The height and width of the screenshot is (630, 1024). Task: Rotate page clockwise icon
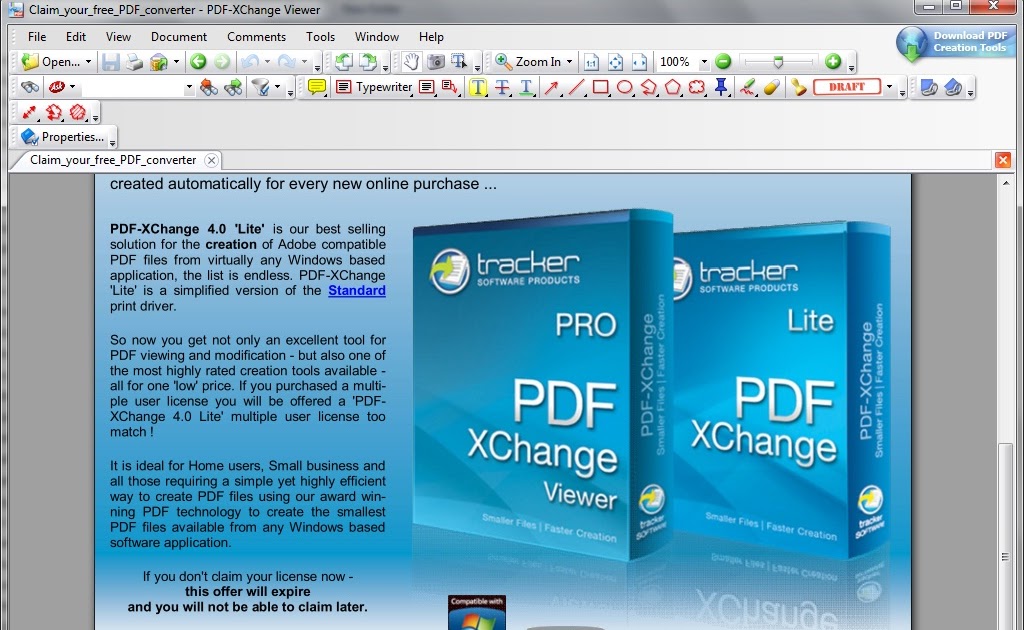[x=368, y=61]
